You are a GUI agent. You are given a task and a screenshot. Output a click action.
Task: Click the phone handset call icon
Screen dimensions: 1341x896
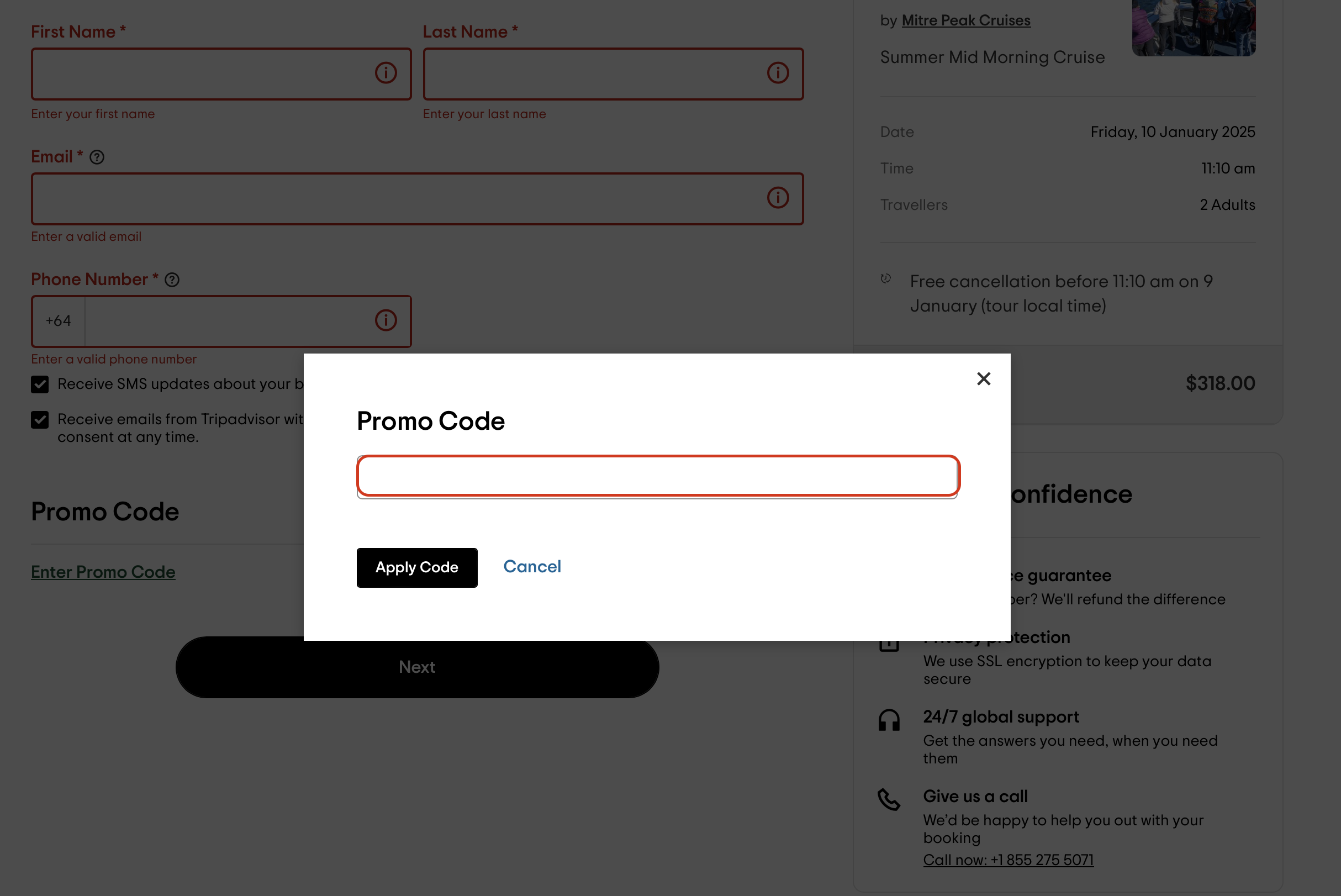coord(889,799)
